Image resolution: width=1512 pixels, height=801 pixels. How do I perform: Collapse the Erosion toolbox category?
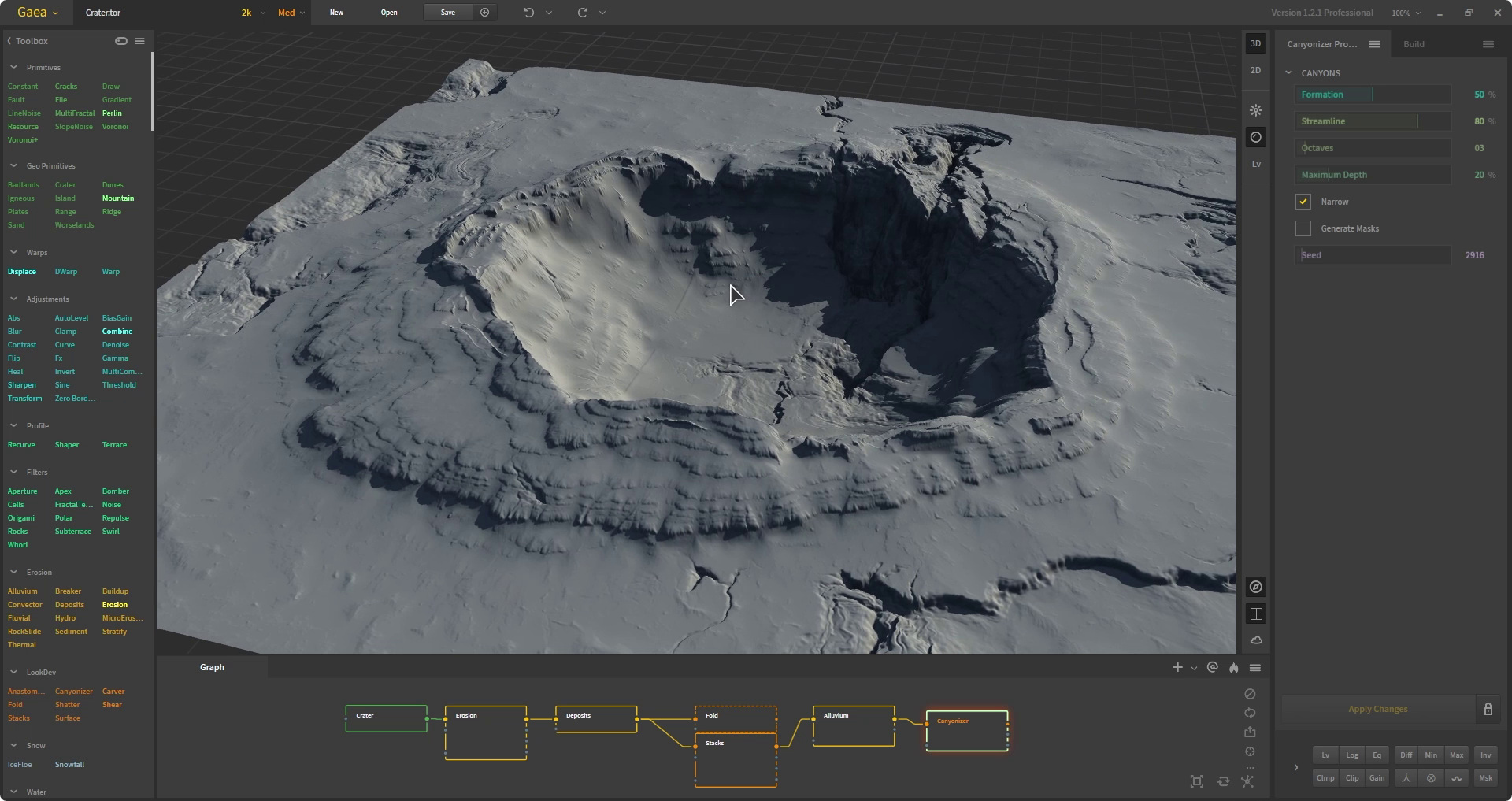[13, 573]
